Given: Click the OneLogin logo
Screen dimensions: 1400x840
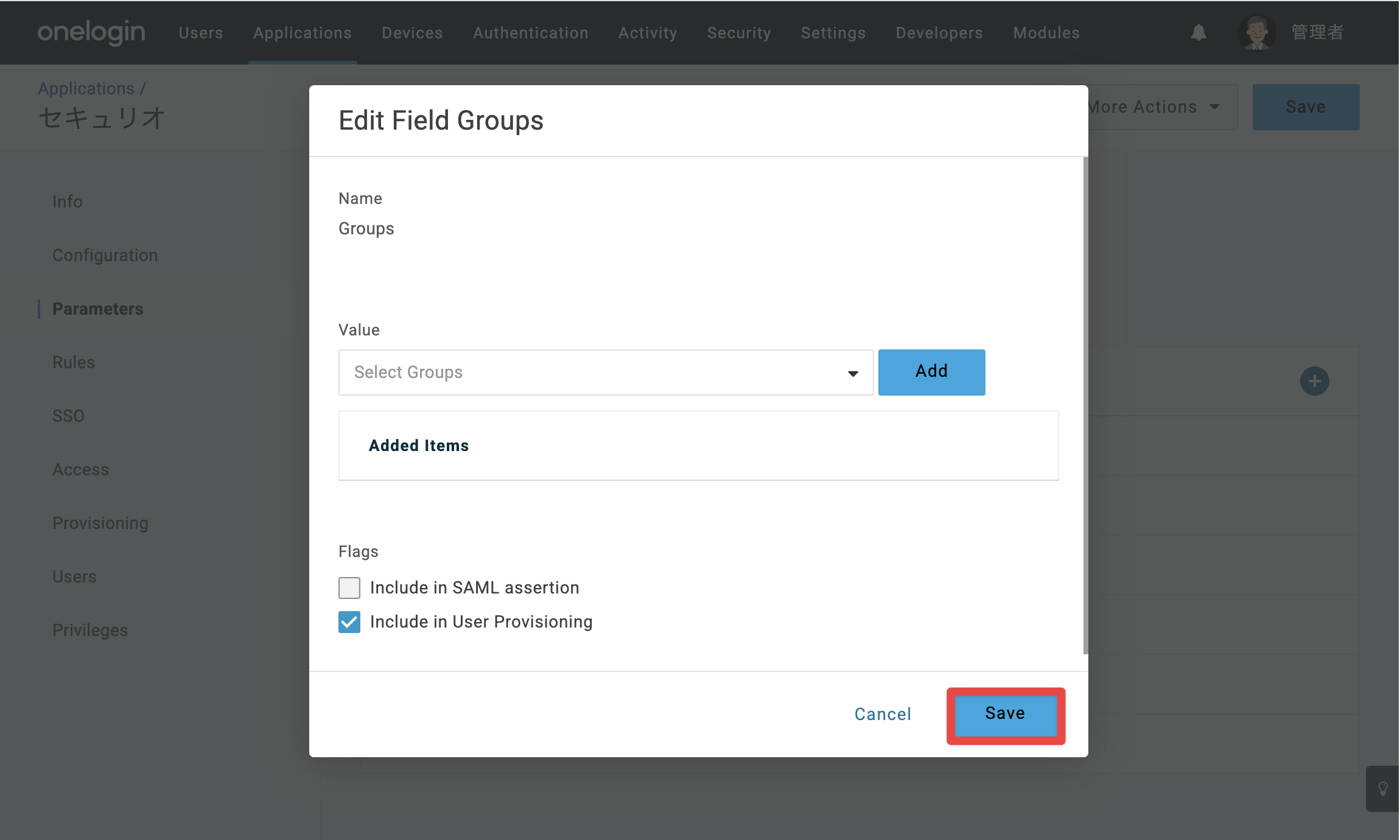Looking at the screenshot, I should coord(91,32).
